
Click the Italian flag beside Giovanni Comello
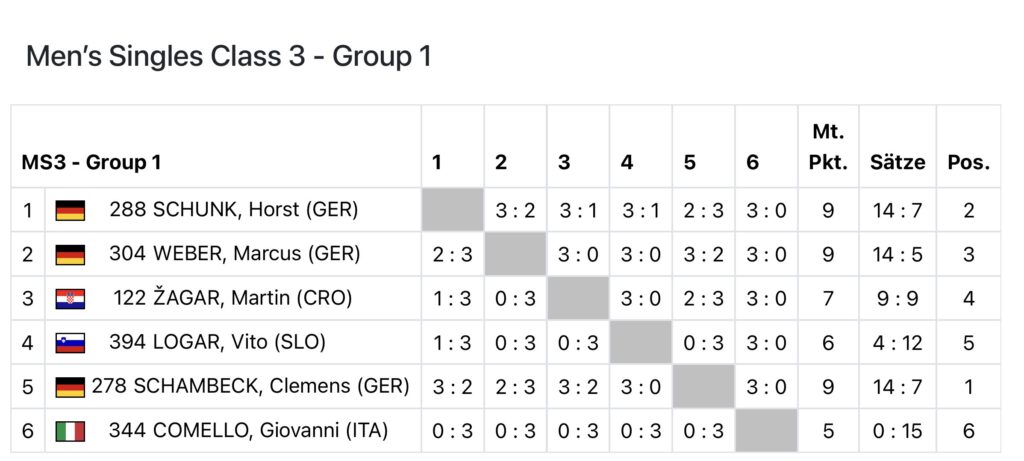point(70,430)
